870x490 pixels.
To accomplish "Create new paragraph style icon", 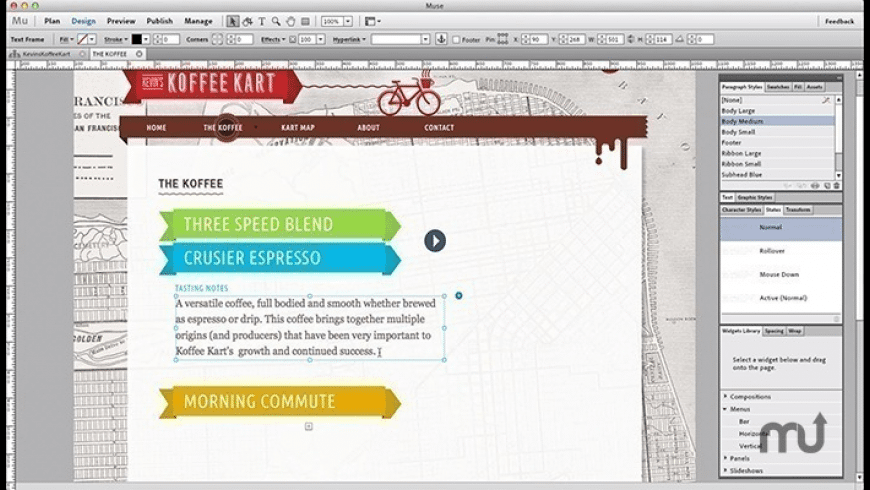I will [827, 185].
